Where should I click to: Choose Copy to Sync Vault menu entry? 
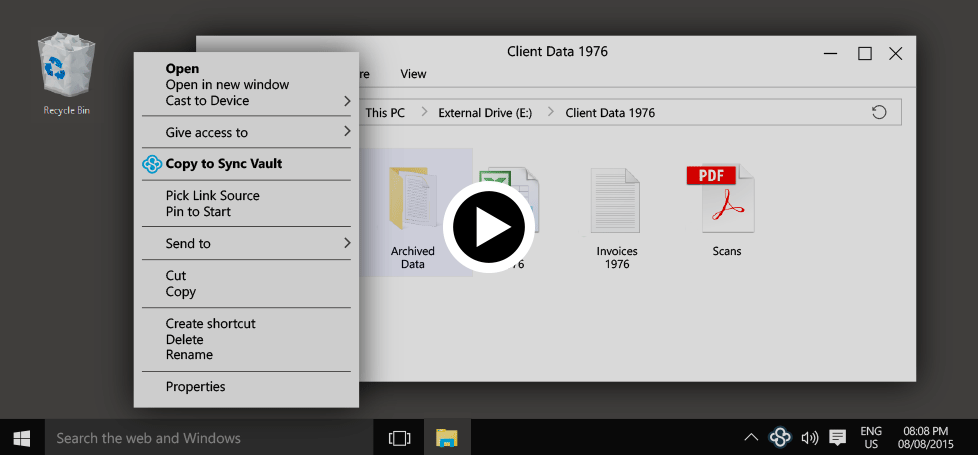click(x=224, y=164)
